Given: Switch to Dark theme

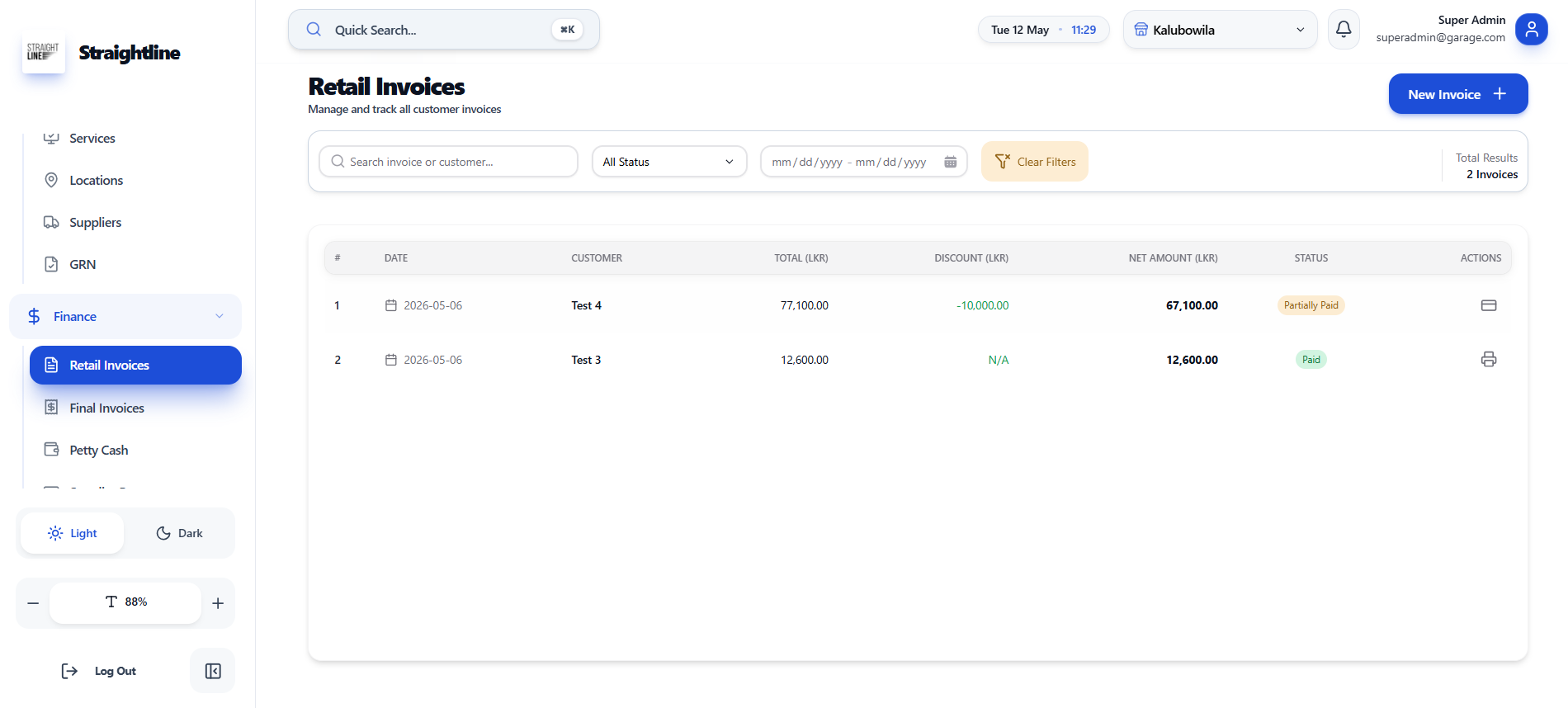Looking at the screenshot, I should (179, 533).
